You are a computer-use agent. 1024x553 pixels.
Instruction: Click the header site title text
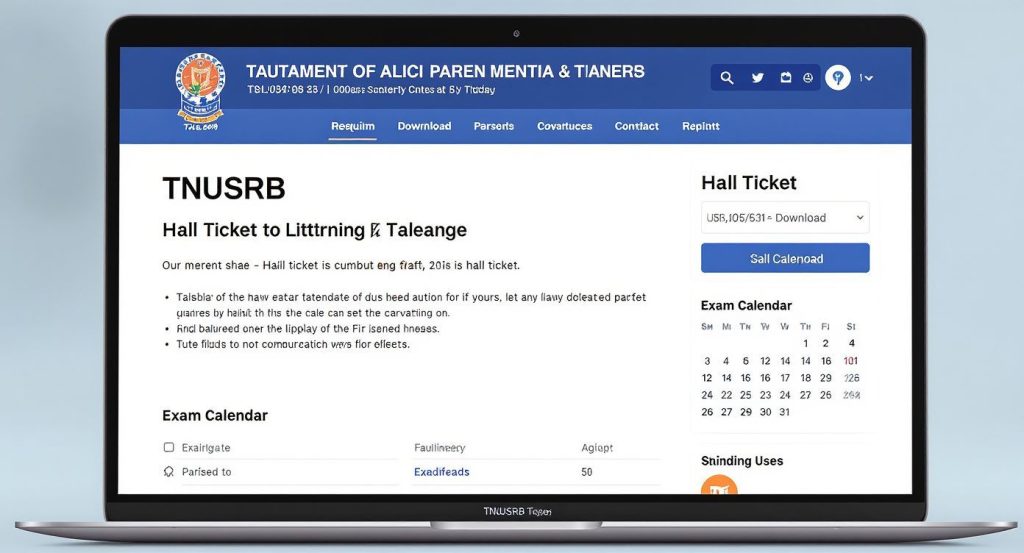coord(445,71)
